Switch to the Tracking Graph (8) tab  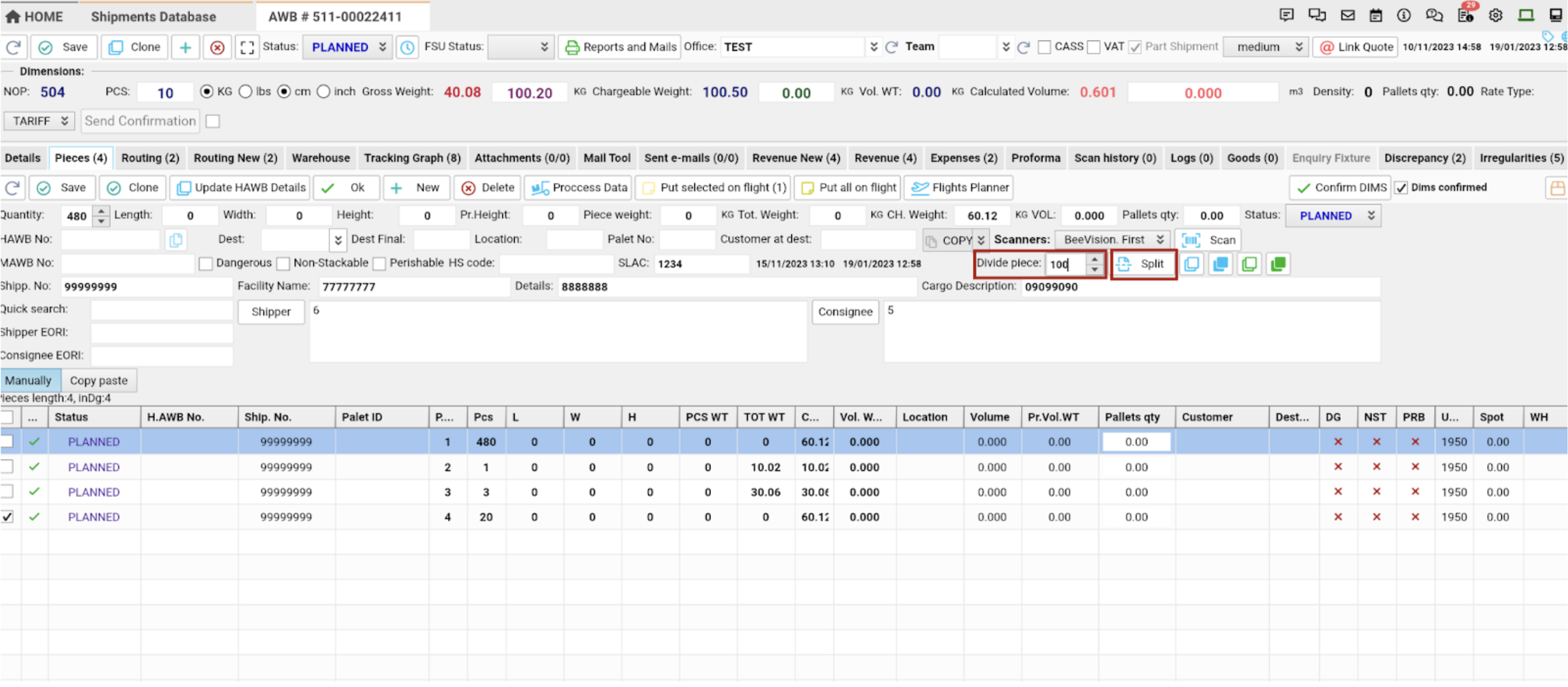[x=412, y=159]
